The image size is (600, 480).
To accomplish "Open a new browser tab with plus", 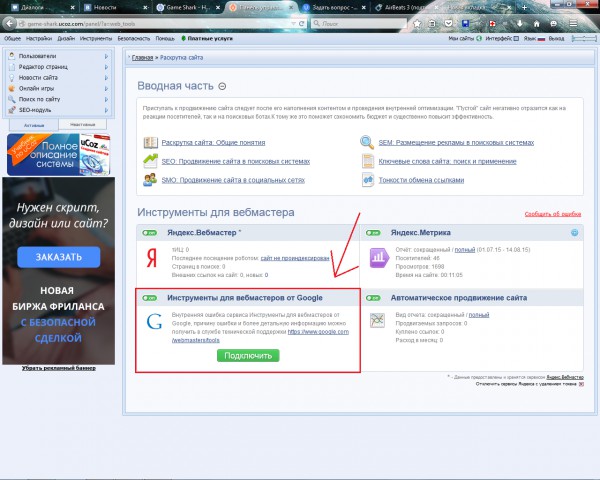I will click(x=524, y=7).
